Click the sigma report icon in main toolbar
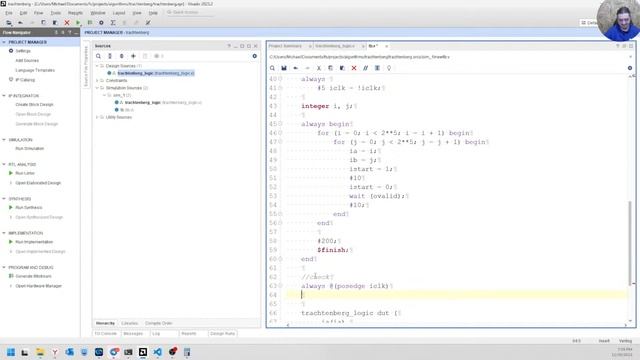 [x=113, y=23]
